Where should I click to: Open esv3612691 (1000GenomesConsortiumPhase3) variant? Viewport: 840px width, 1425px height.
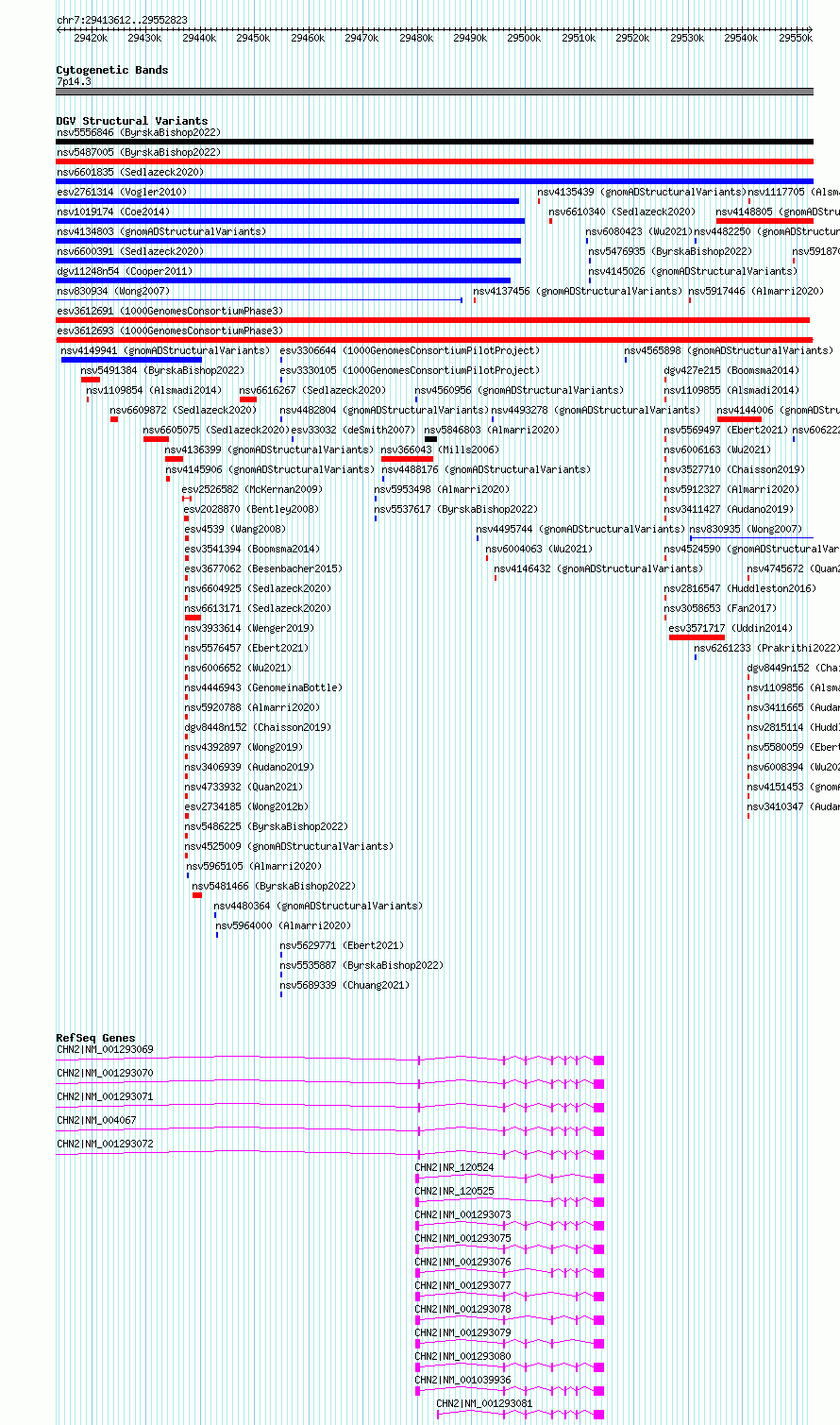(x=170, y=311)
